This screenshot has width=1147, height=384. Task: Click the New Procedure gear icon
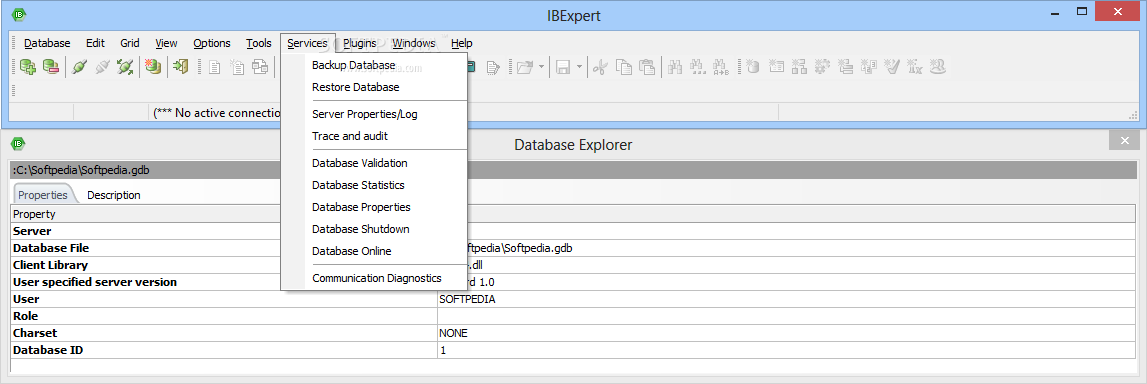(x=822, y=67)
